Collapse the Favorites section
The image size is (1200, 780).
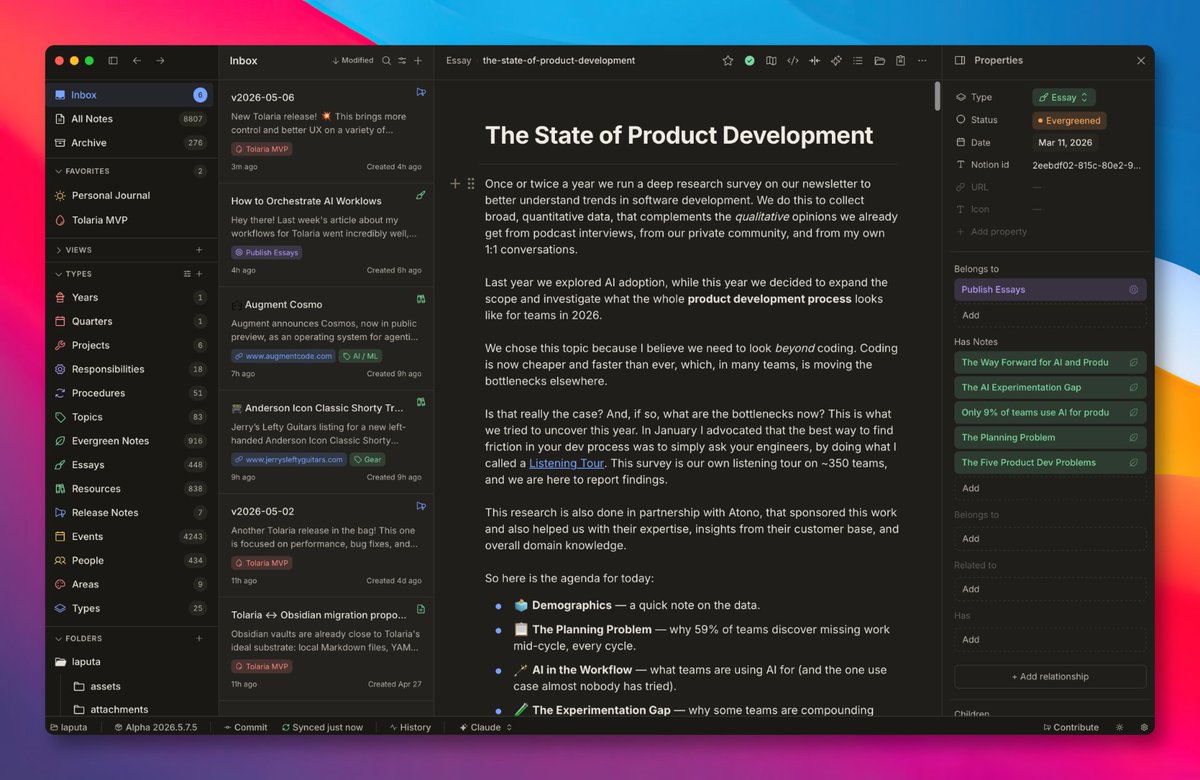[x=58, y=171]
